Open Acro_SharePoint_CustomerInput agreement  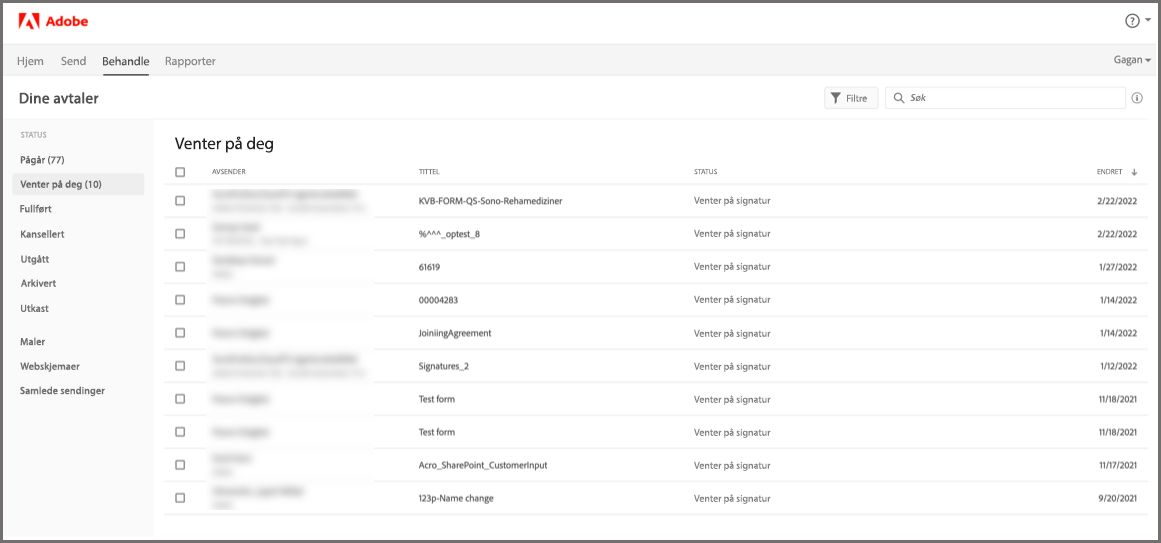coord(482,465)
